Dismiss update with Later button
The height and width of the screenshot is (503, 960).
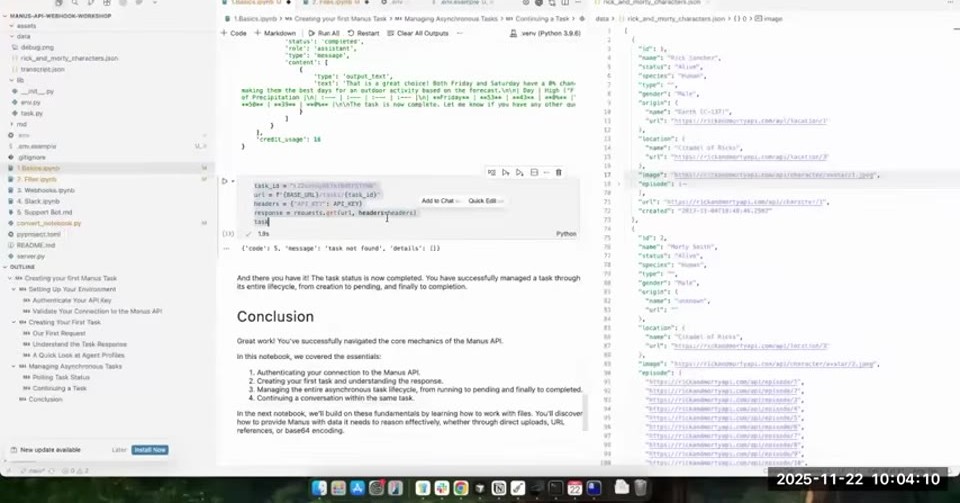119,450
